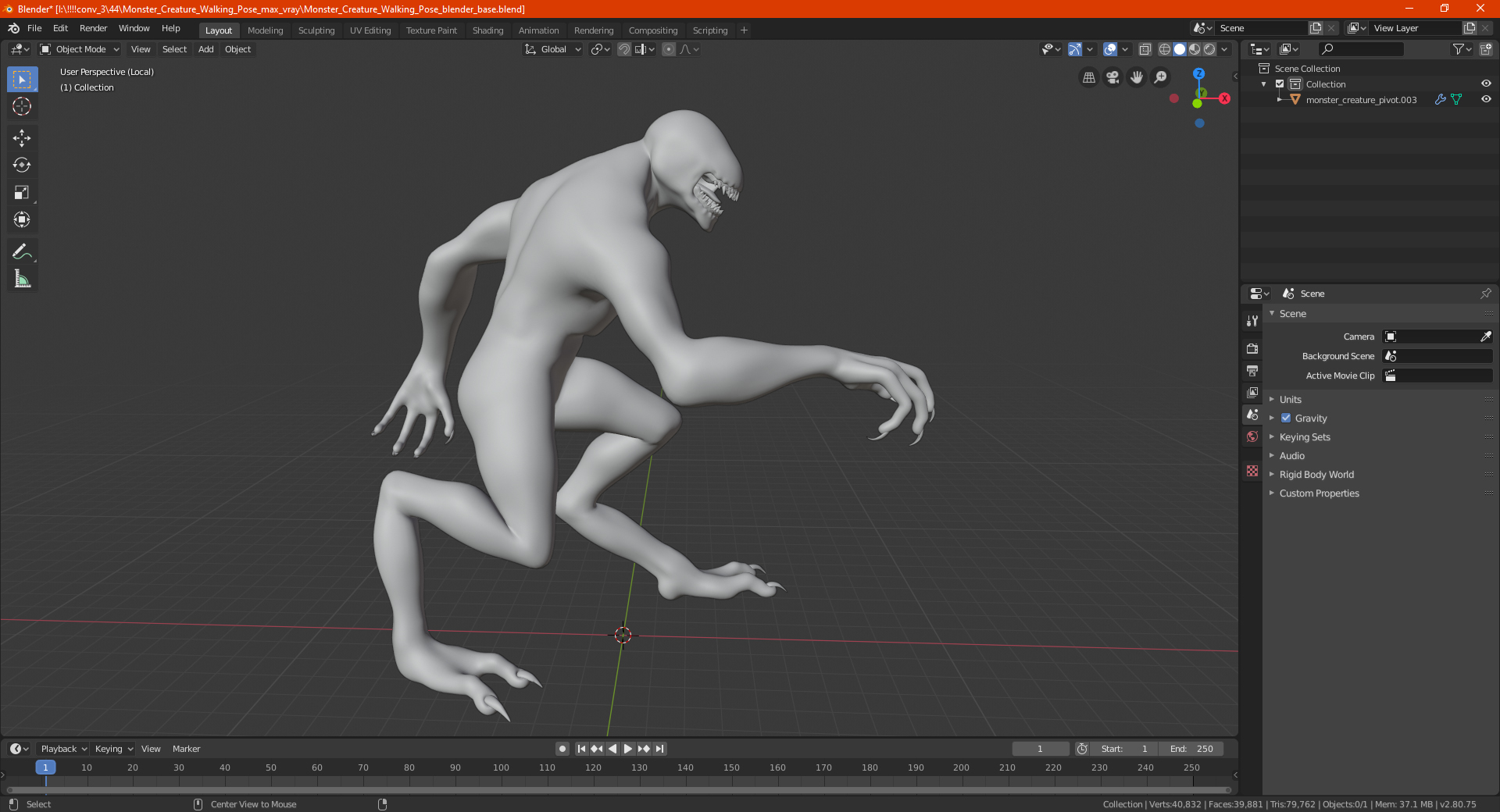Toggle the Gravity checkbox
The image size is (1500, 812).
(1286, 418)
